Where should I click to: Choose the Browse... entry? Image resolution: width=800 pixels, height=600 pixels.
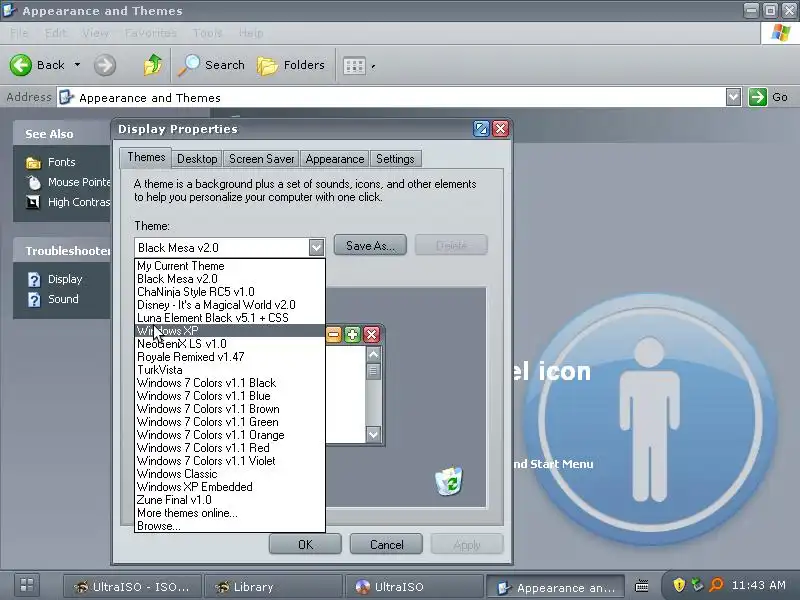(x=230, y=526)
